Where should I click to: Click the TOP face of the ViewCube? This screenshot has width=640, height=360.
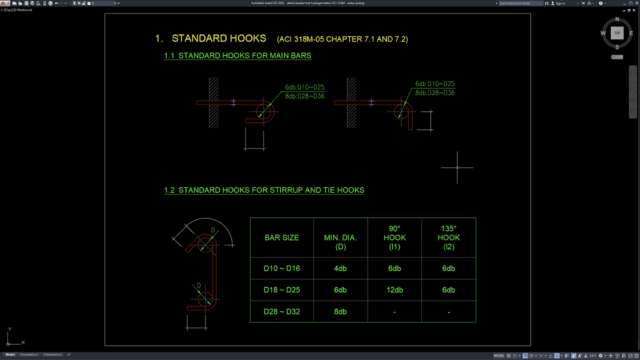point(617,33)
